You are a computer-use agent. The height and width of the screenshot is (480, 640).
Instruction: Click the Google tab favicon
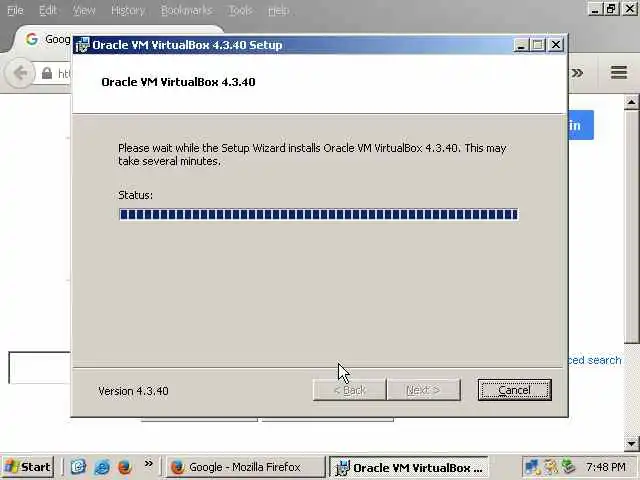pos(32,39)
